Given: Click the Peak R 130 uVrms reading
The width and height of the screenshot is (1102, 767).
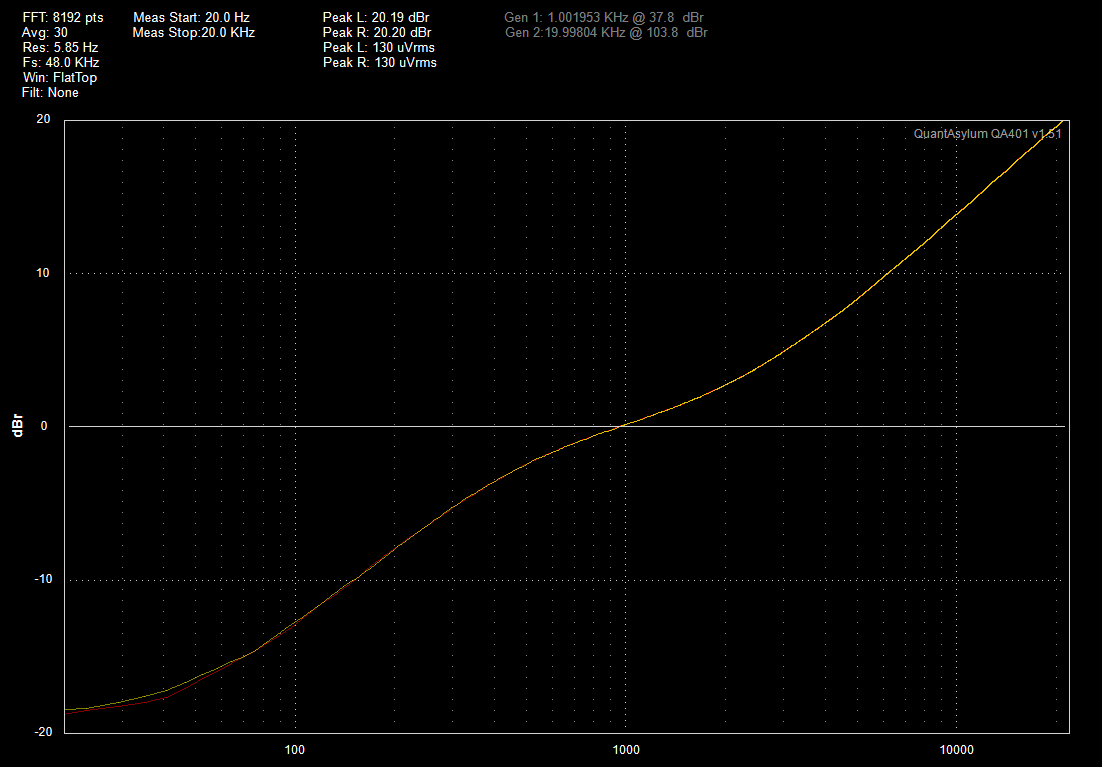Looking at the screenshot, I should coord(379,62).
